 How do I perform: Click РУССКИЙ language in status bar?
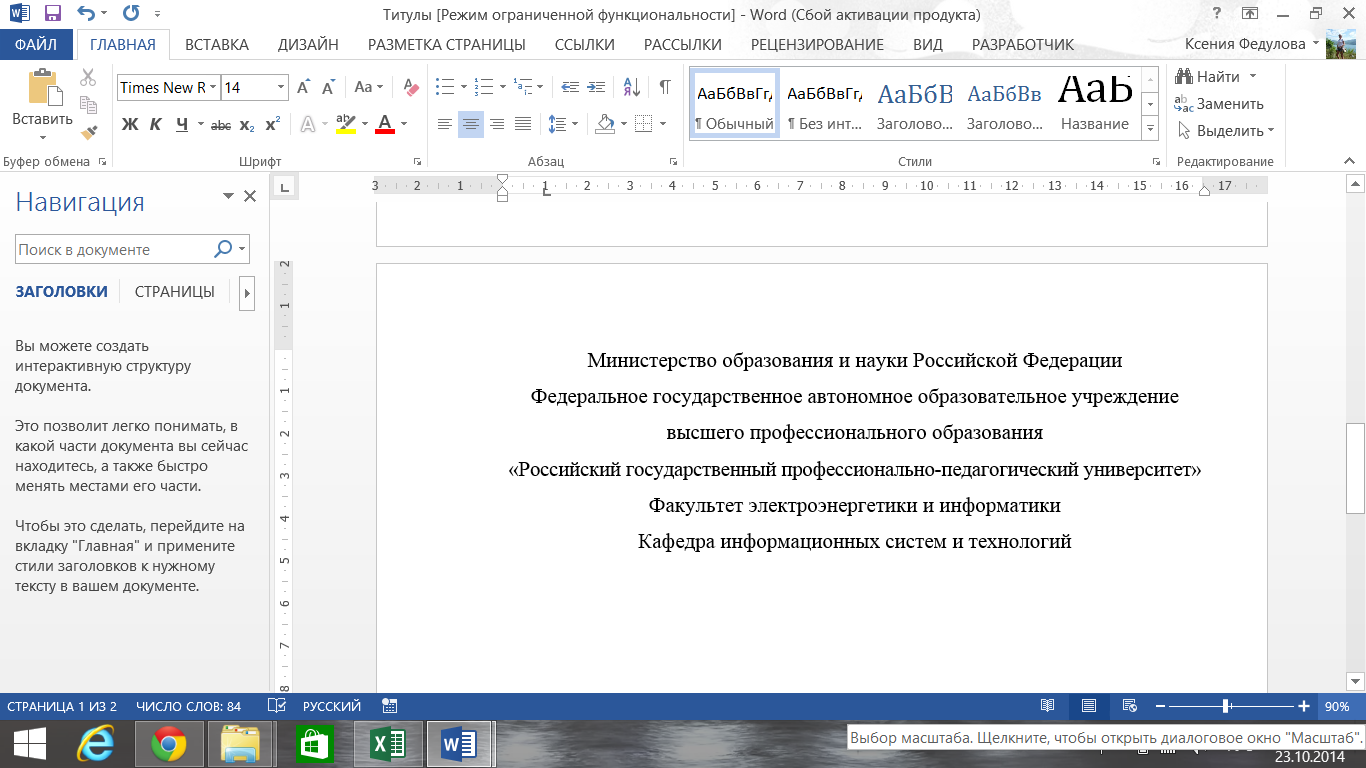(x=331, y=706)
